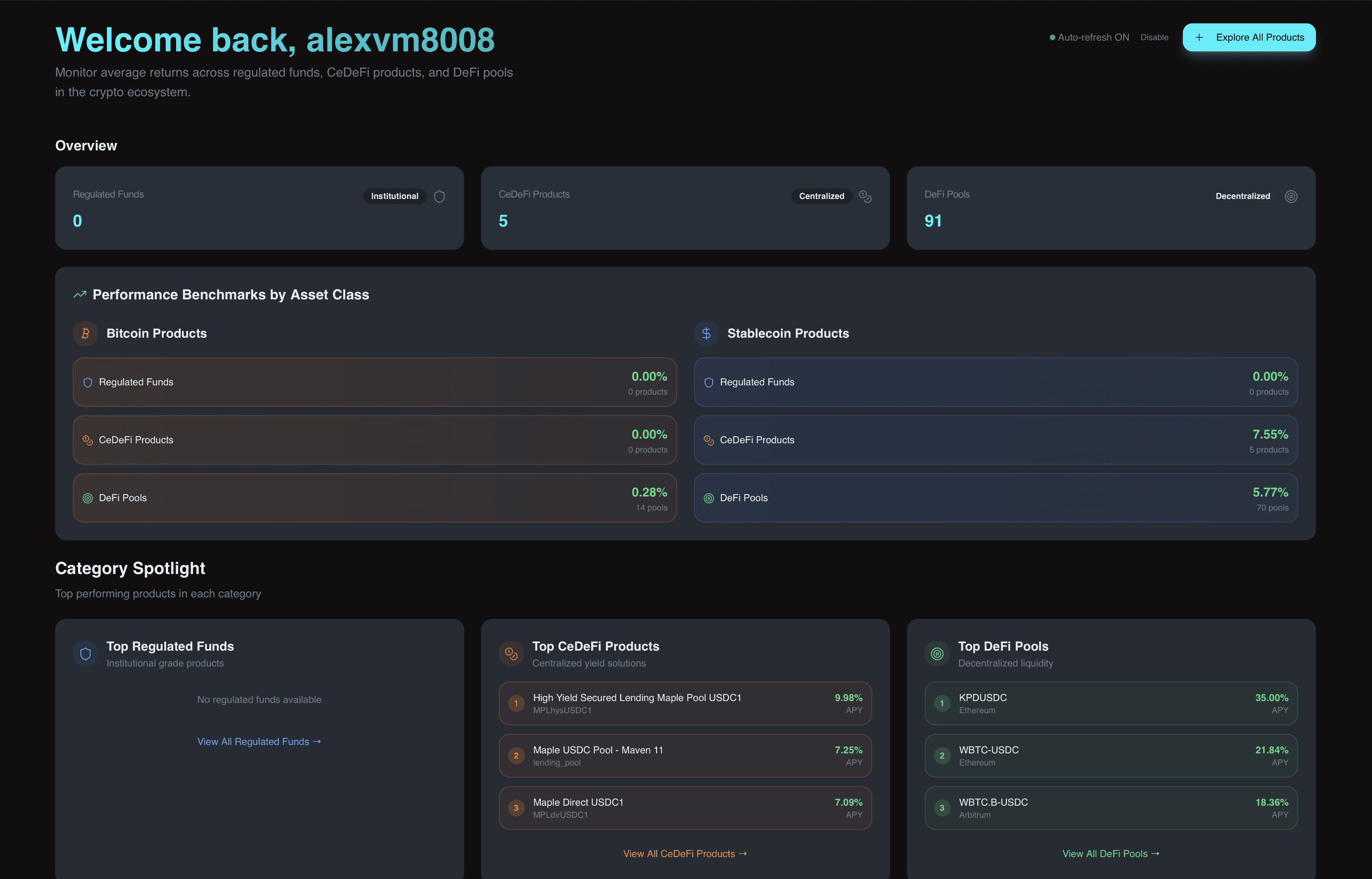The image size is (1372, 879).
Task: Click the lending_pool subtitle text
Action: coord(557,763)
